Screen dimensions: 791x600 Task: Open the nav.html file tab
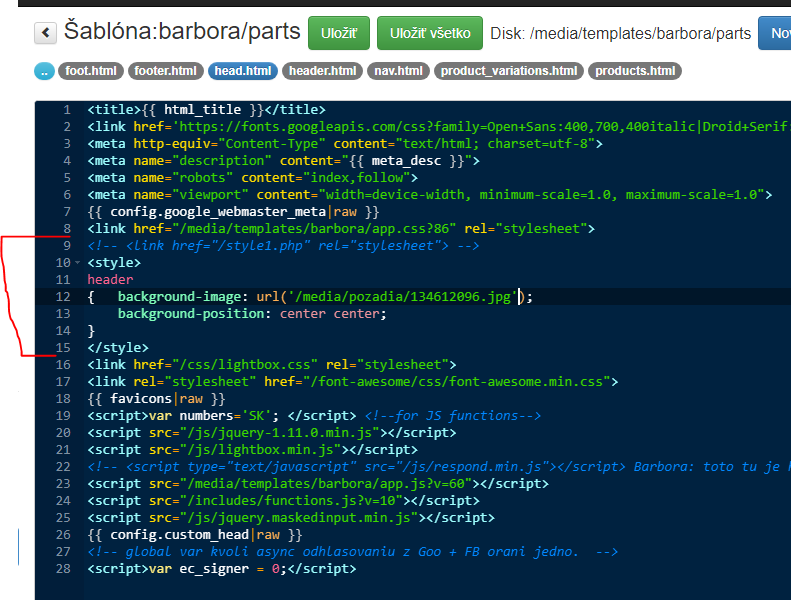tap(398, 71)
